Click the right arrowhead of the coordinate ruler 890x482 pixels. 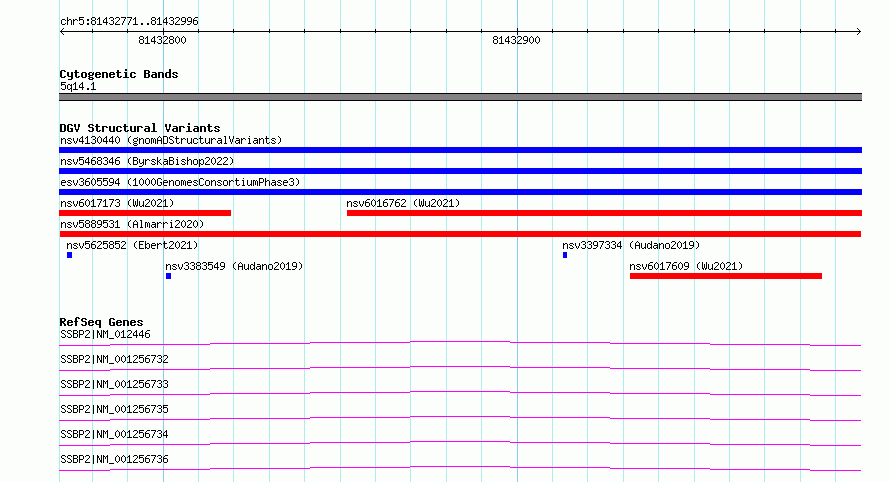pos(859,32)
